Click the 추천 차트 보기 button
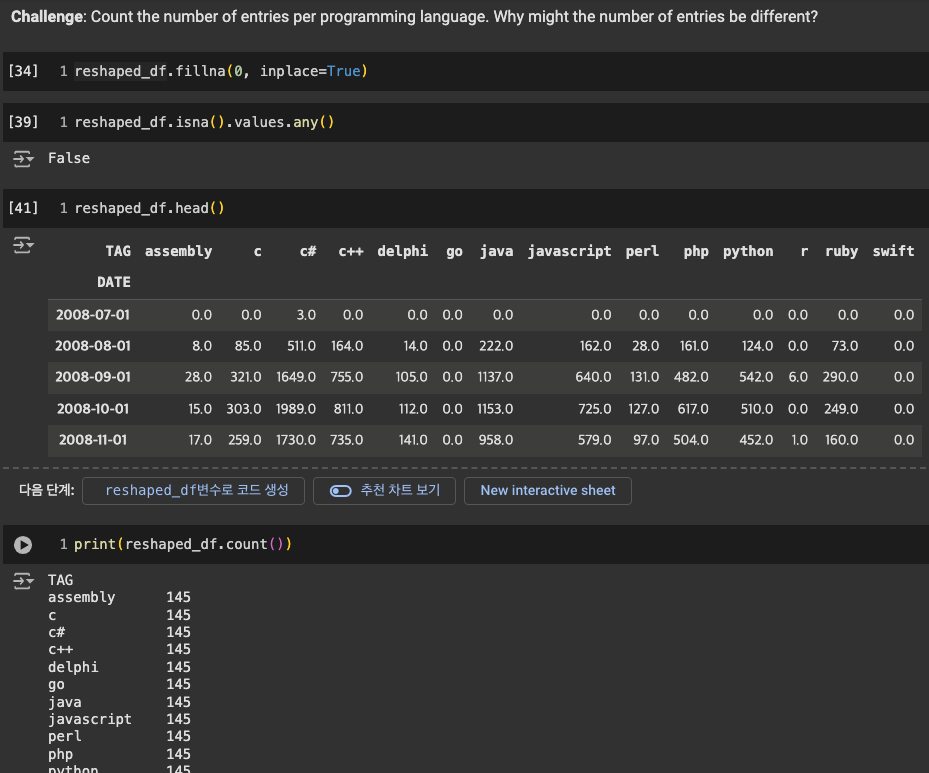This screenshot has width=929, height=773. pyautogui.click(x=384, y=490)
